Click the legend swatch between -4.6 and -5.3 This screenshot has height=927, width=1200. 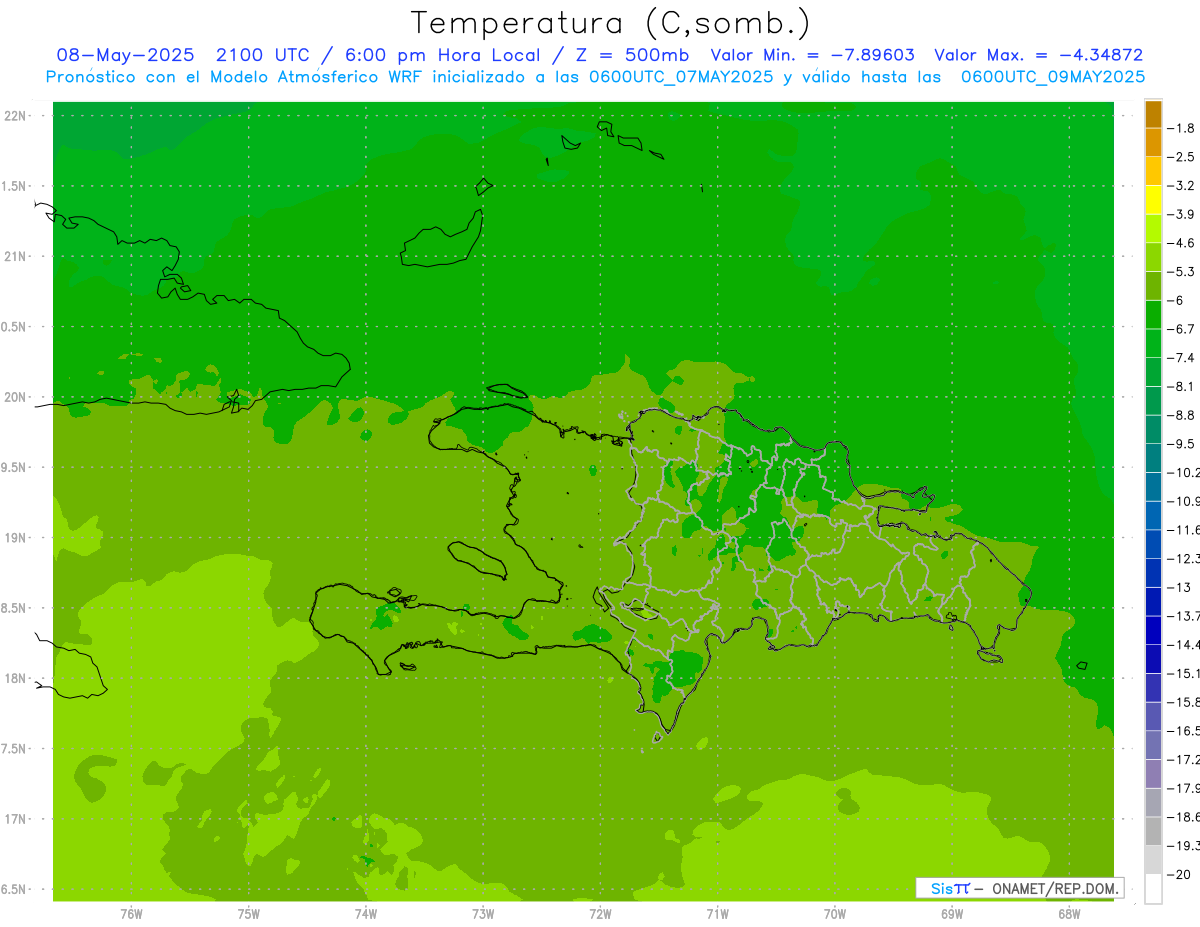tap(1153, 257)
